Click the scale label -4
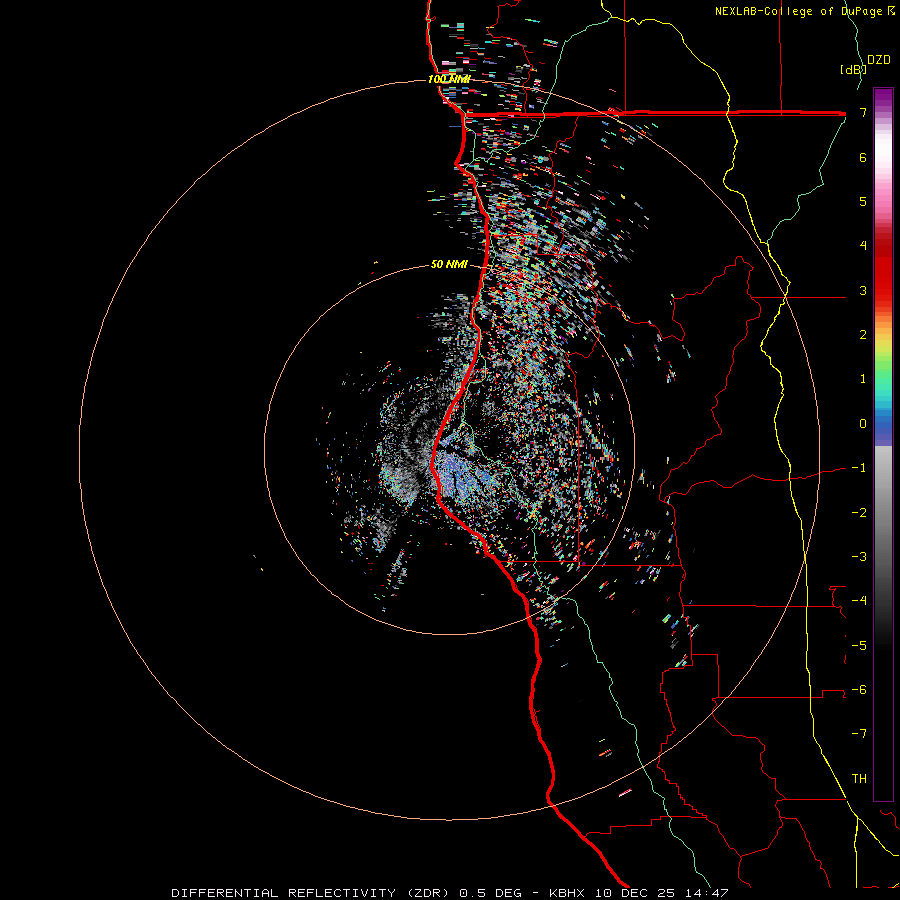900x900 pixels. [859, 600]
